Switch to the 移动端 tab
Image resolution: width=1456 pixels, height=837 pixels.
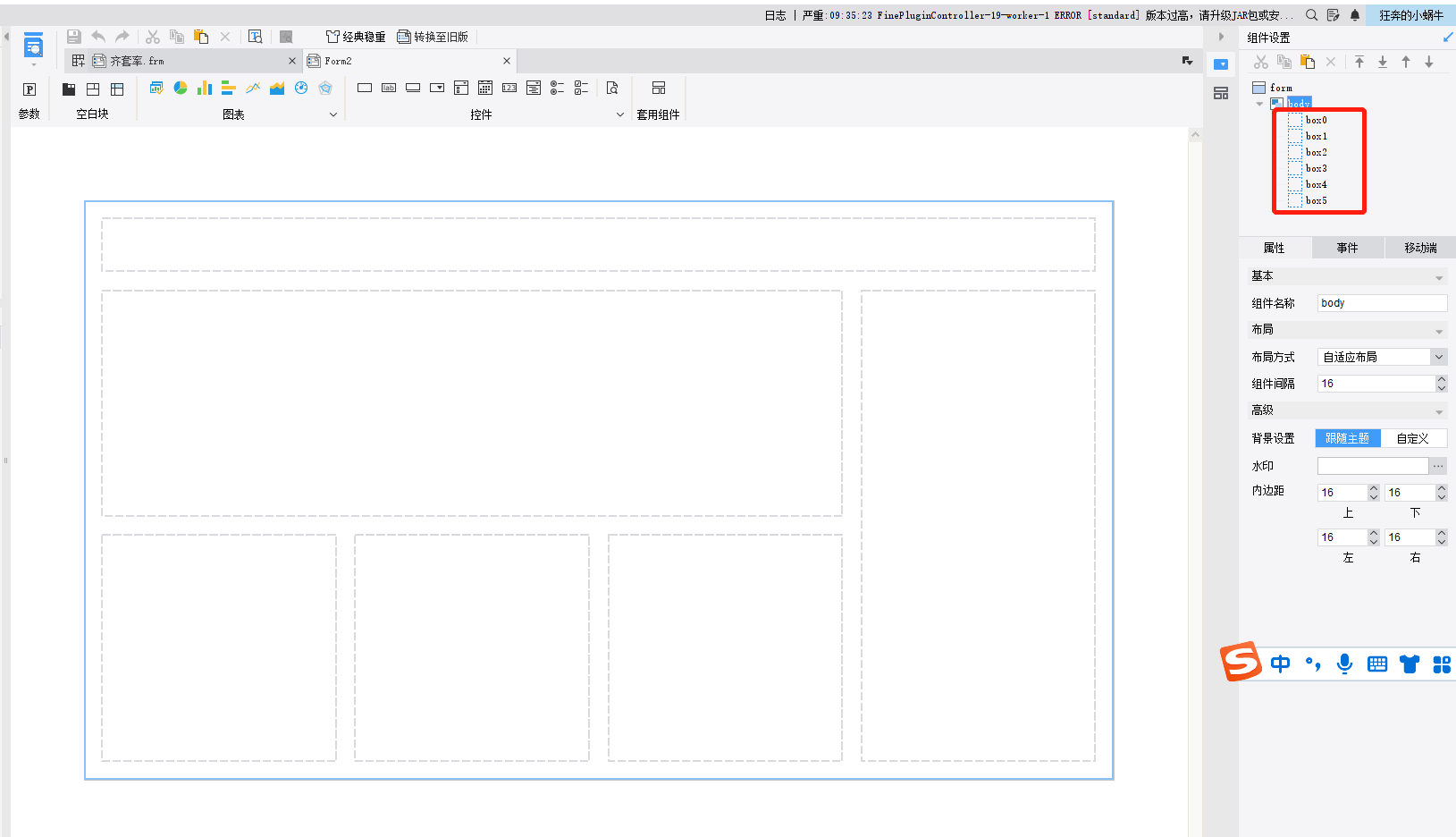click(1421, 248)
